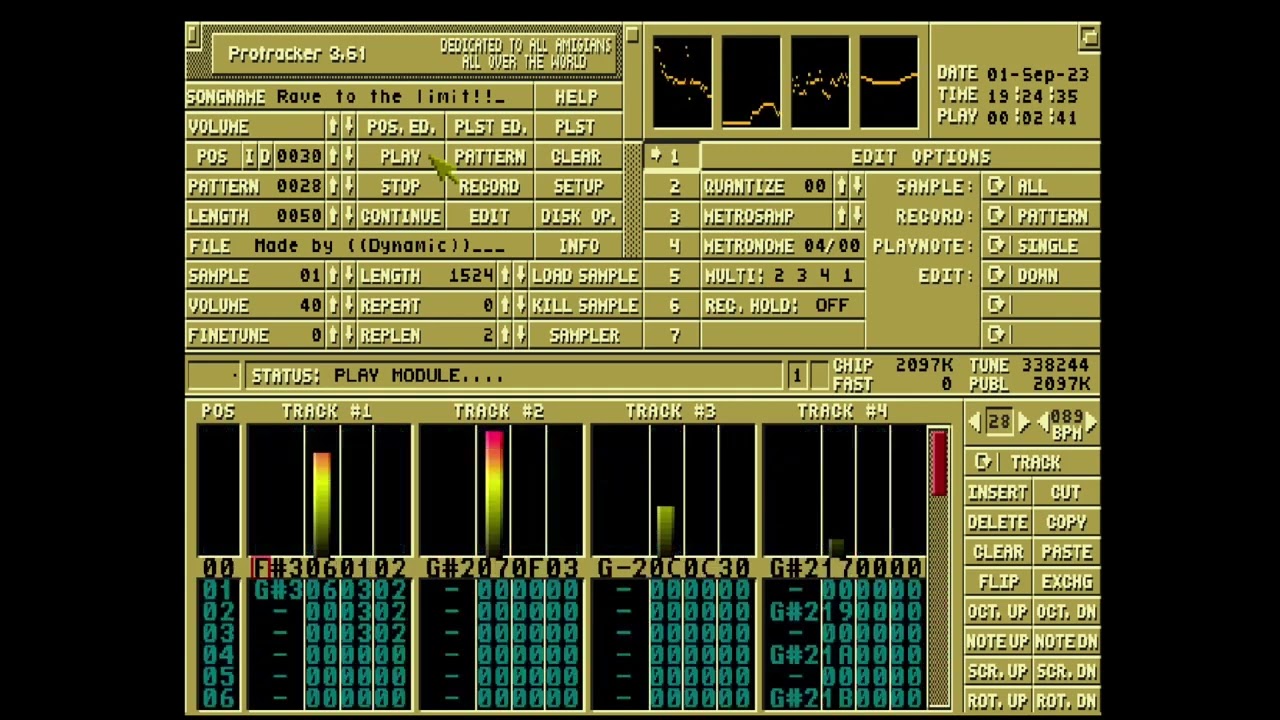Screen dimensions: 1280x720
Task: Click the STOP button
Action: [401, 187]
